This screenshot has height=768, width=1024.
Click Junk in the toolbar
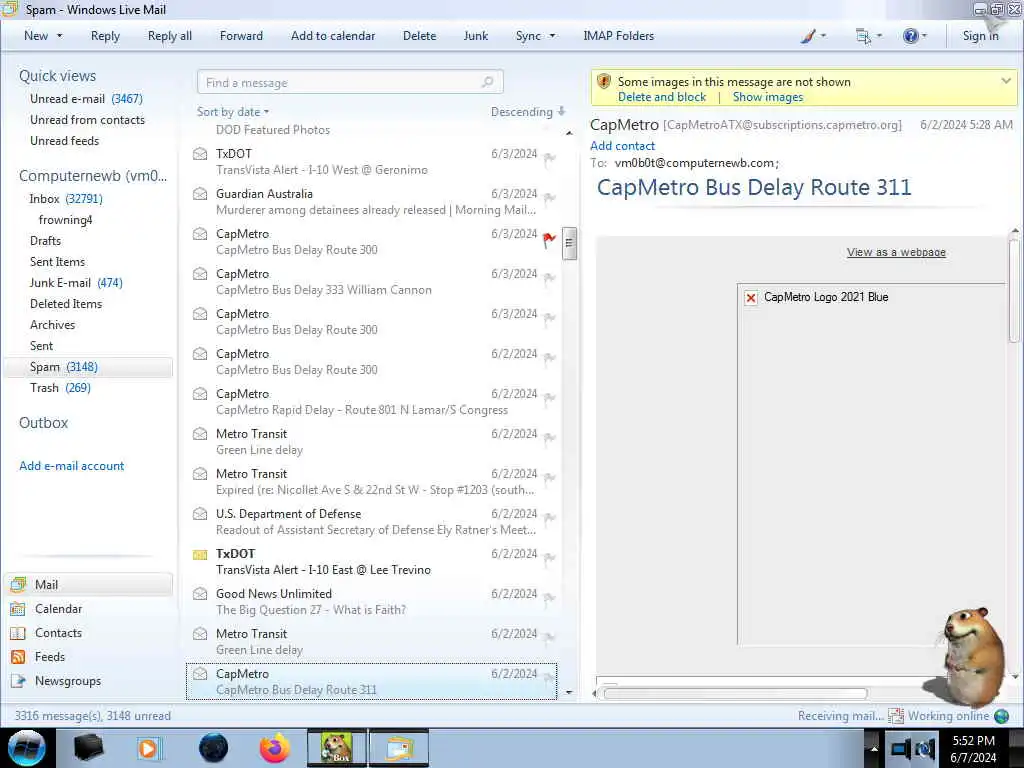tap(475, 36)
